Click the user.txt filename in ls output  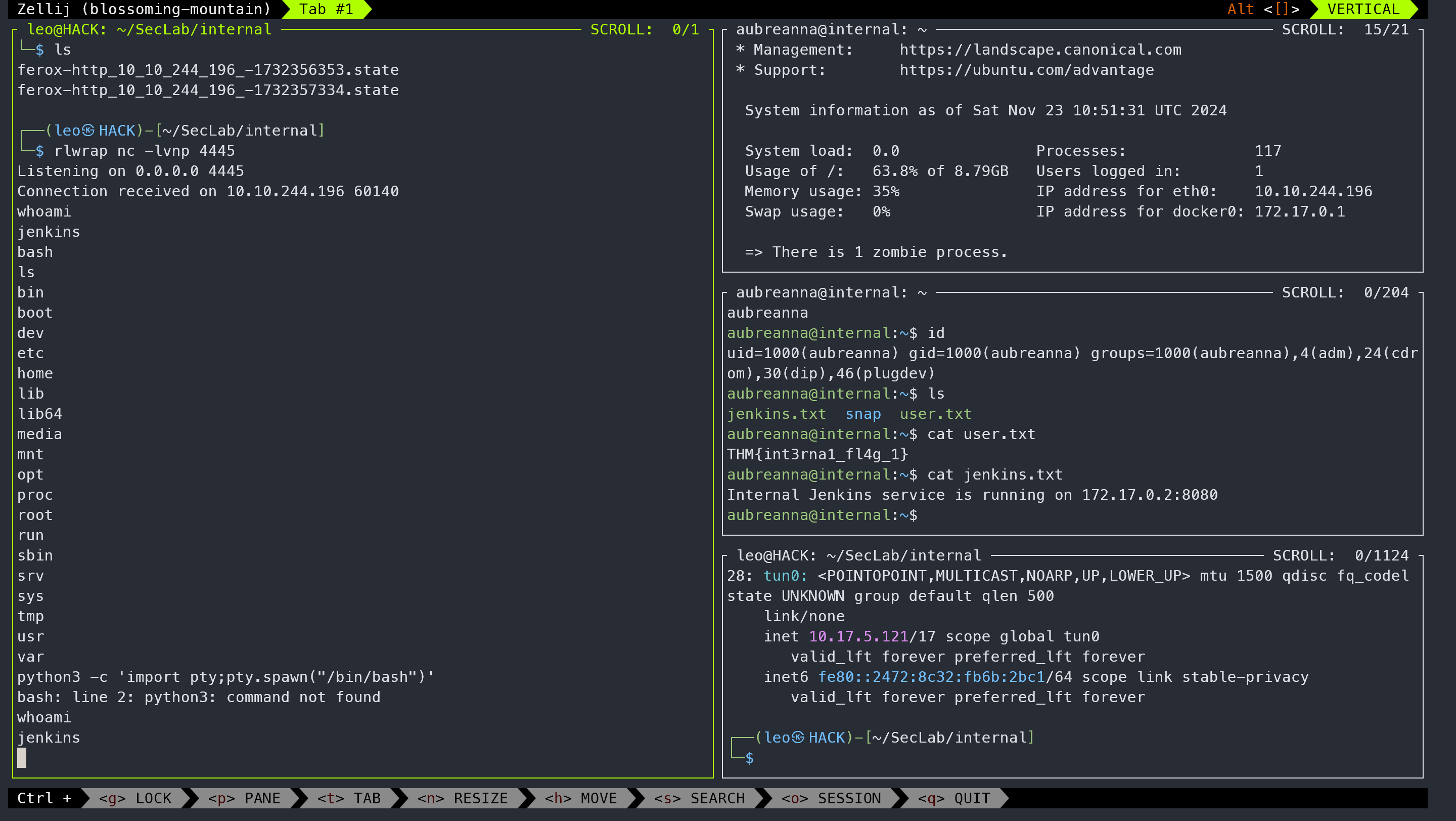(x=935, y=414)
